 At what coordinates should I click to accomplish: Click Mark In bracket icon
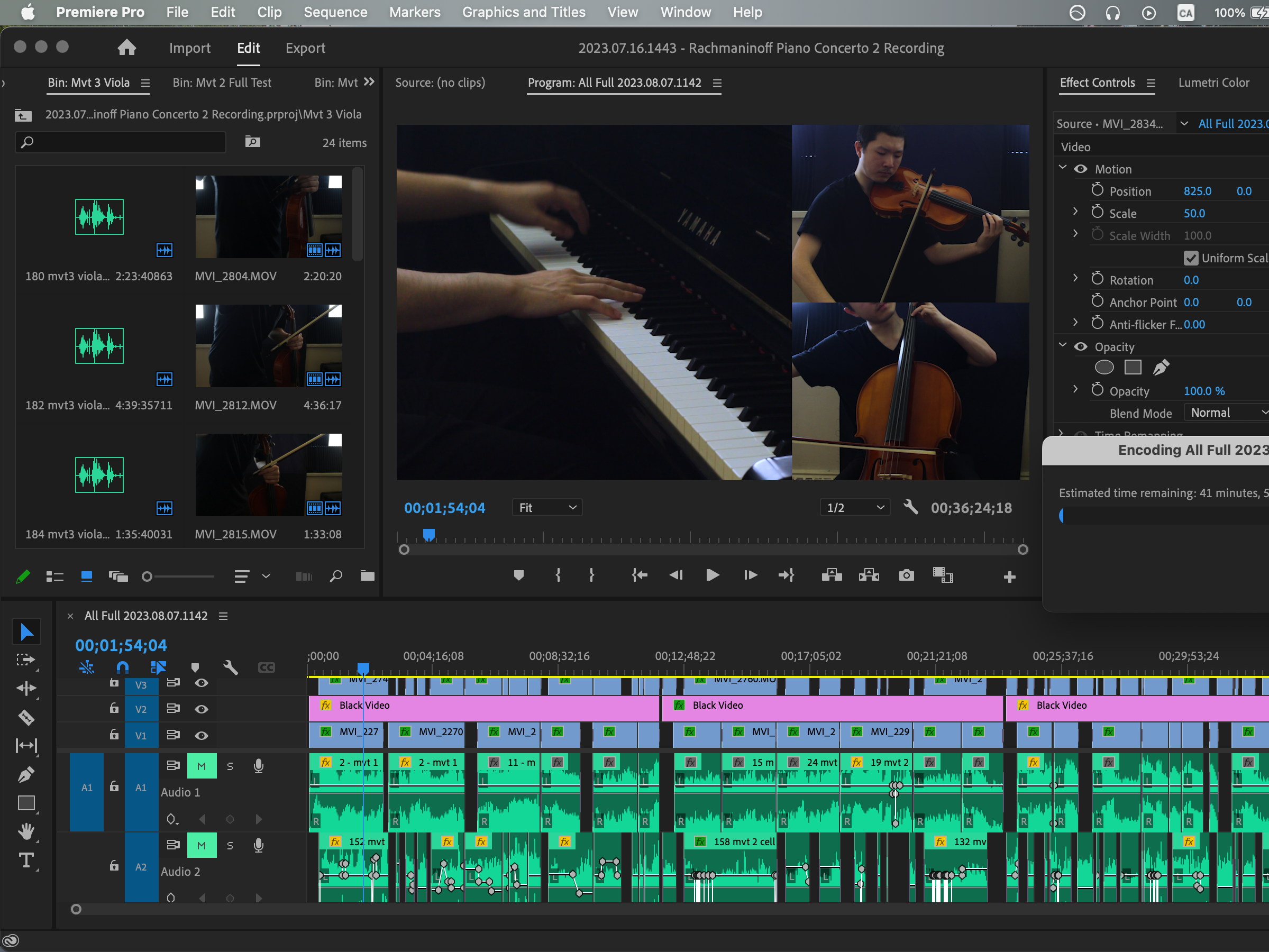click(558, 575)
